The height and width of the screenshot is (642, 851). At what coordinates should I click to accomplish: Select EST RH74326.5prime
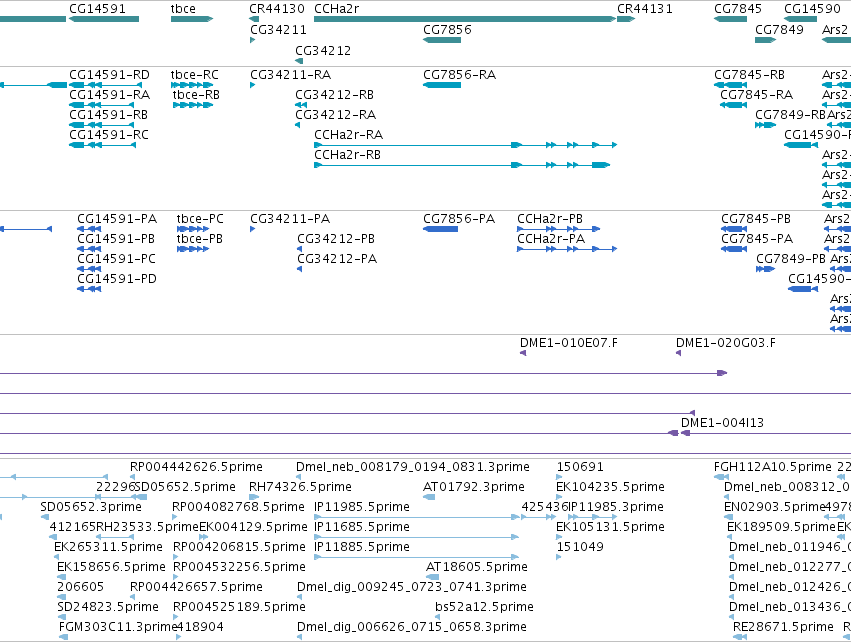pos(300,487)
